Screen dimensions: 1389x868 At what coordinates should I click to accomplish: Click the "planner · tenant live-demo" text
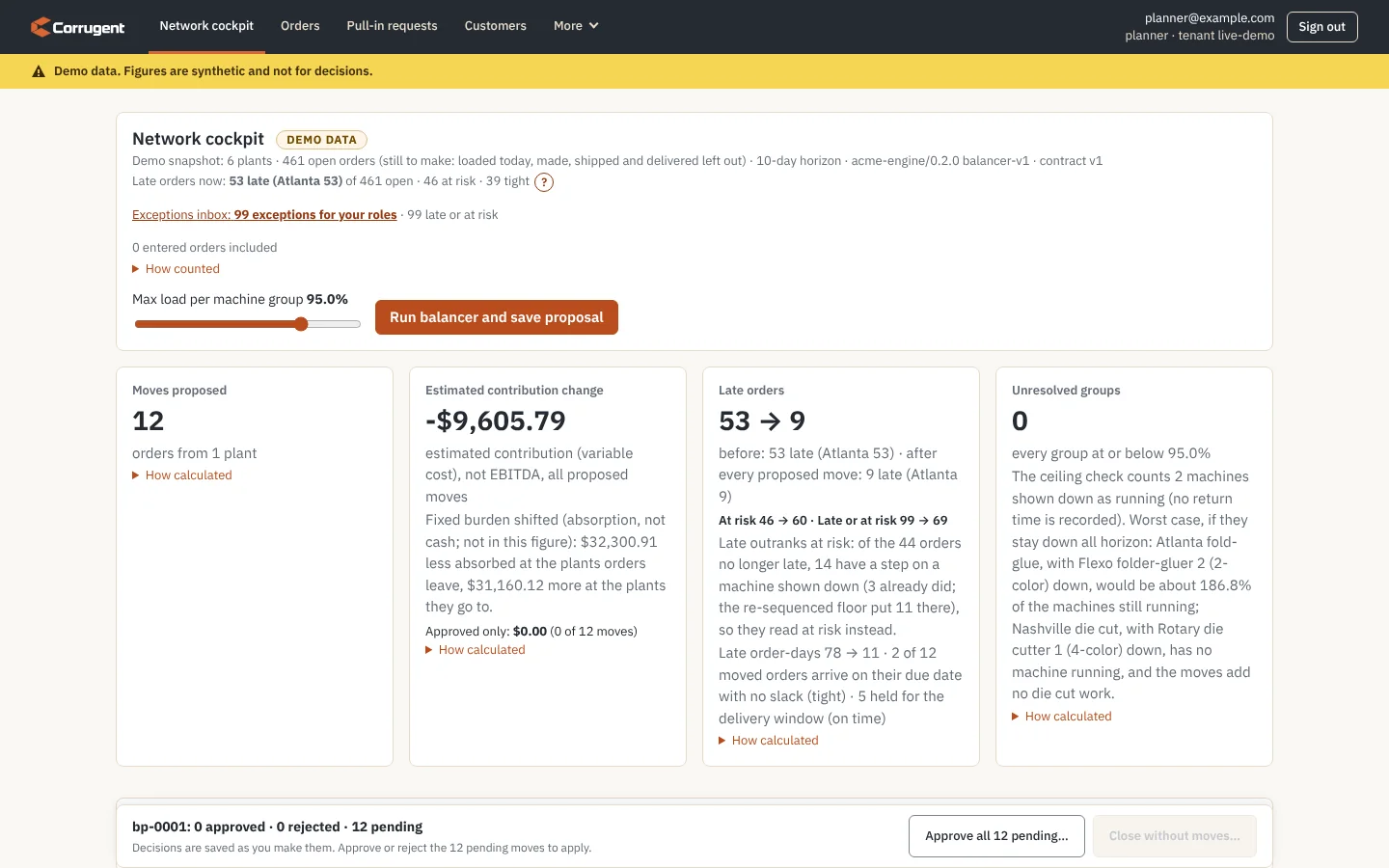(x=1200, y=36)
